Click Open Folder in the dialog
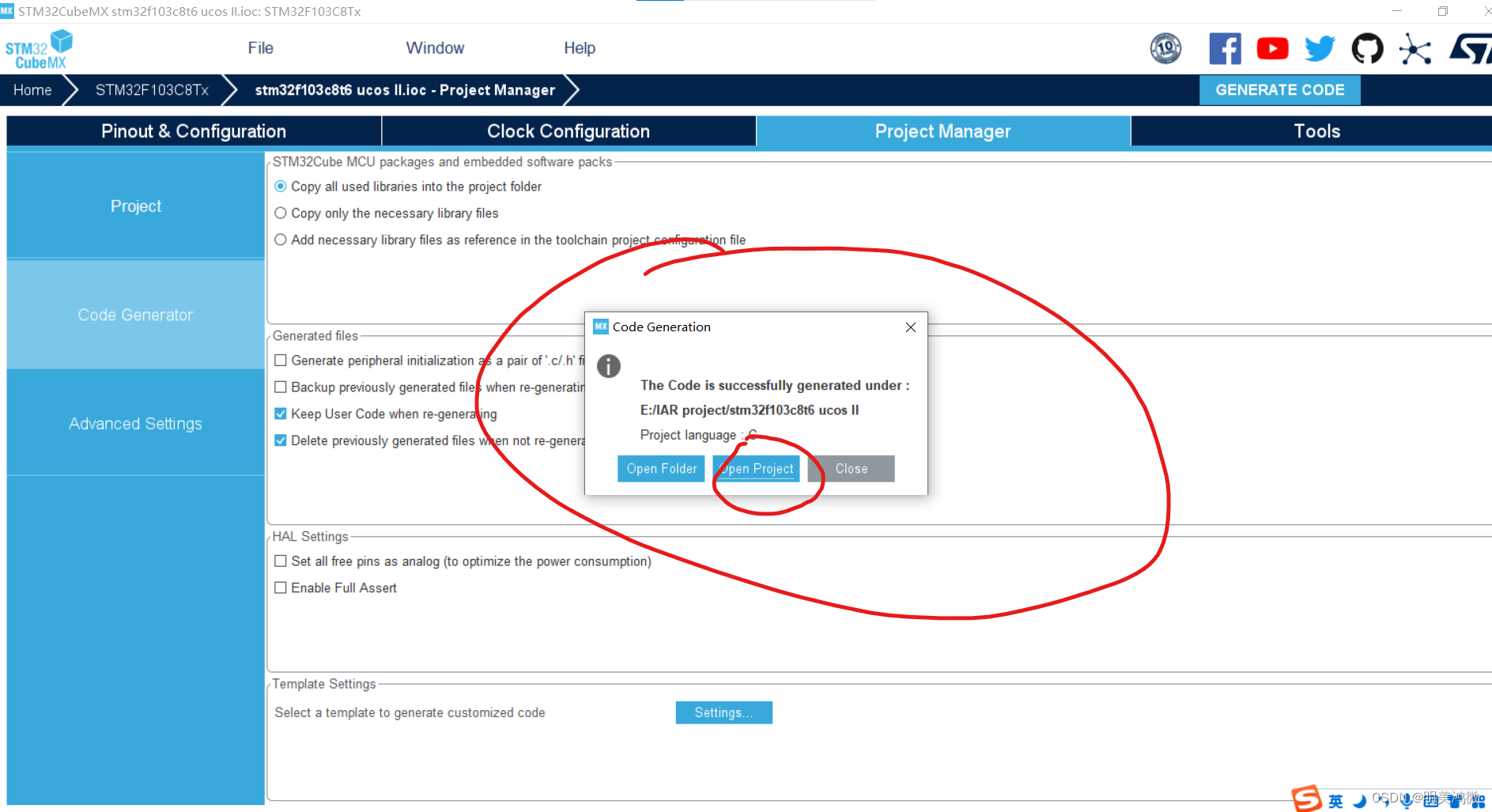The height and width of the screenshot is (812, 1492). 661,469
